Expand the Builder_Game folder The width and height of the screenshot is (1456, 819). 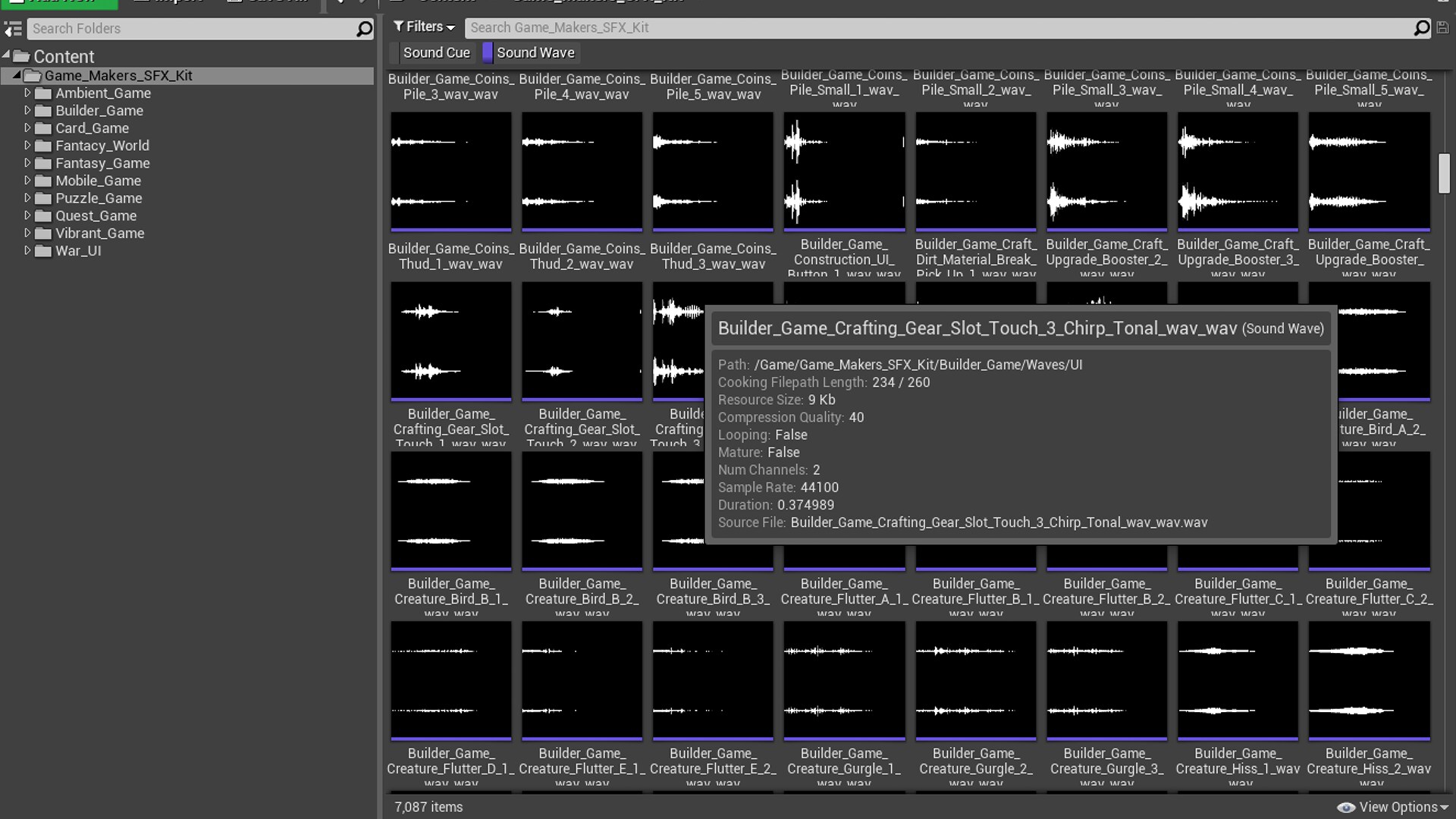[x=28, y=110]
